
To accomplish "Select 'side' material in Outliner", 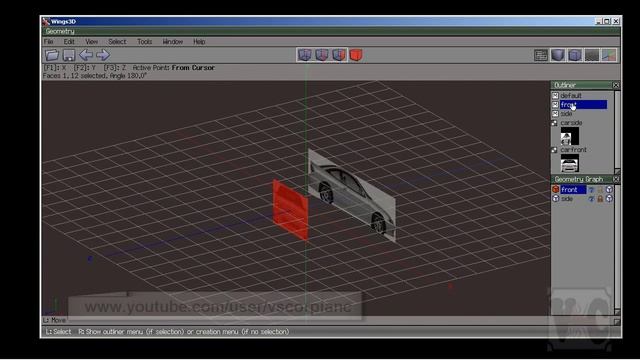I will pyautogui.click(x=566, y=113).
